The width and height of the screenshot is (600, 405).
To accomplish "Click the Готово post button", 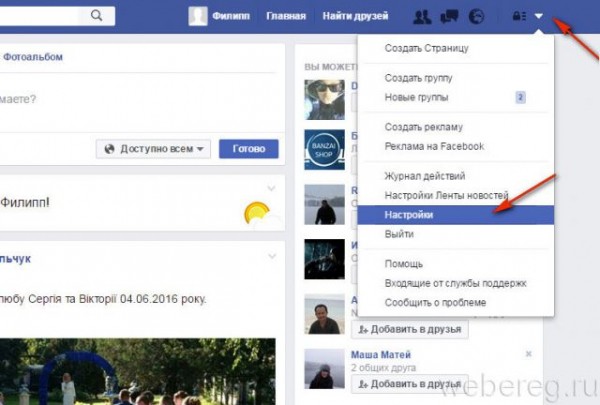I will pos(249,149).
